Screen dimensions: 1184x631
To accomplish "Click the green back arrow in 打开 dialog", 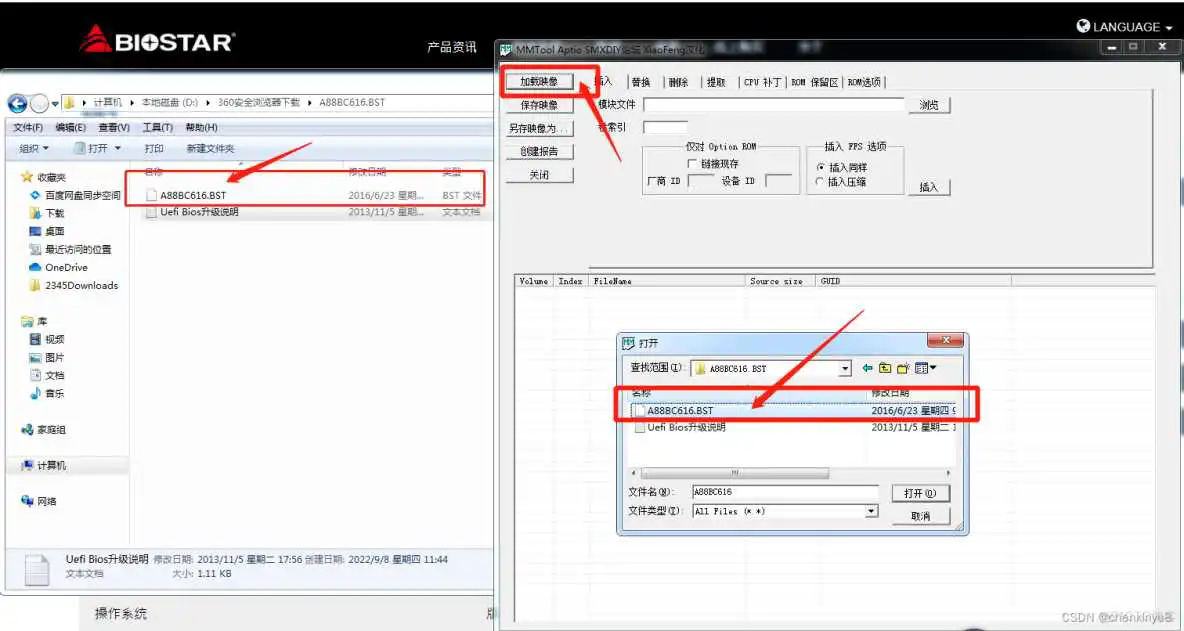I will (x=868, y=368).
